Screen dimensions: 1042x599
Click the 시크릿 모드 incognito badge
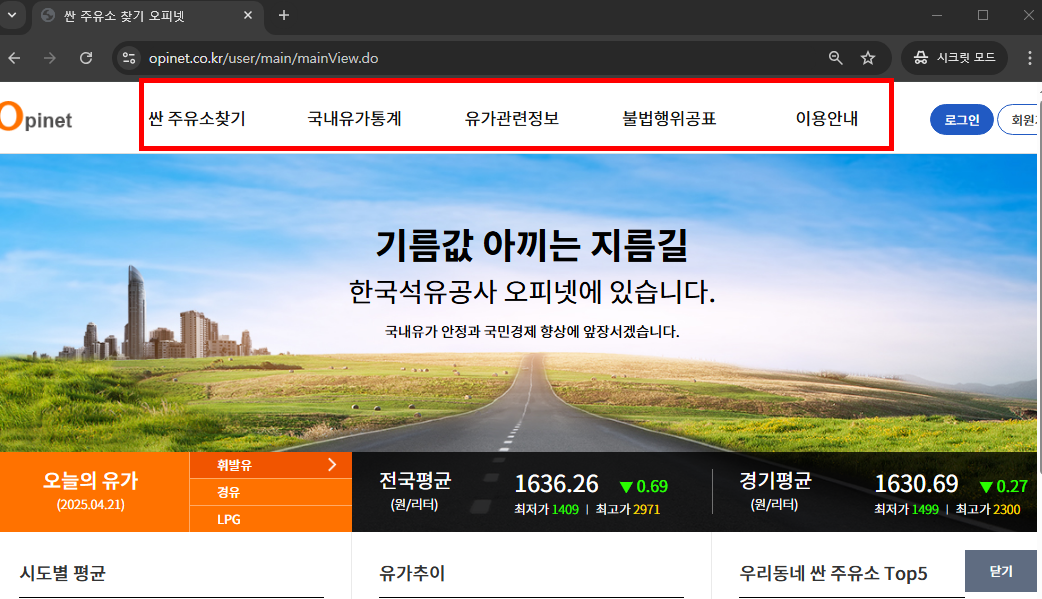(952, 57)
